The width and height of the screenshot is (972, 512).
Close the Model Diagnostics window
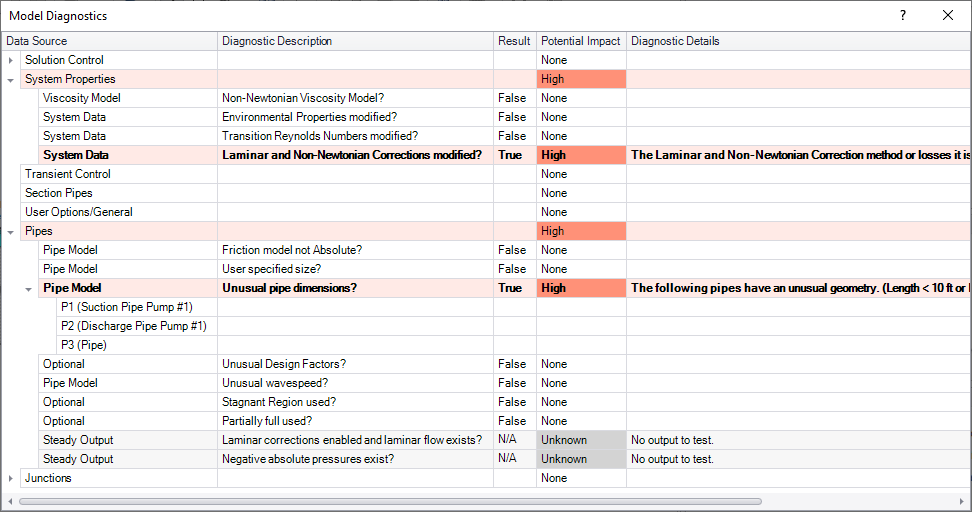pos(948,15)
